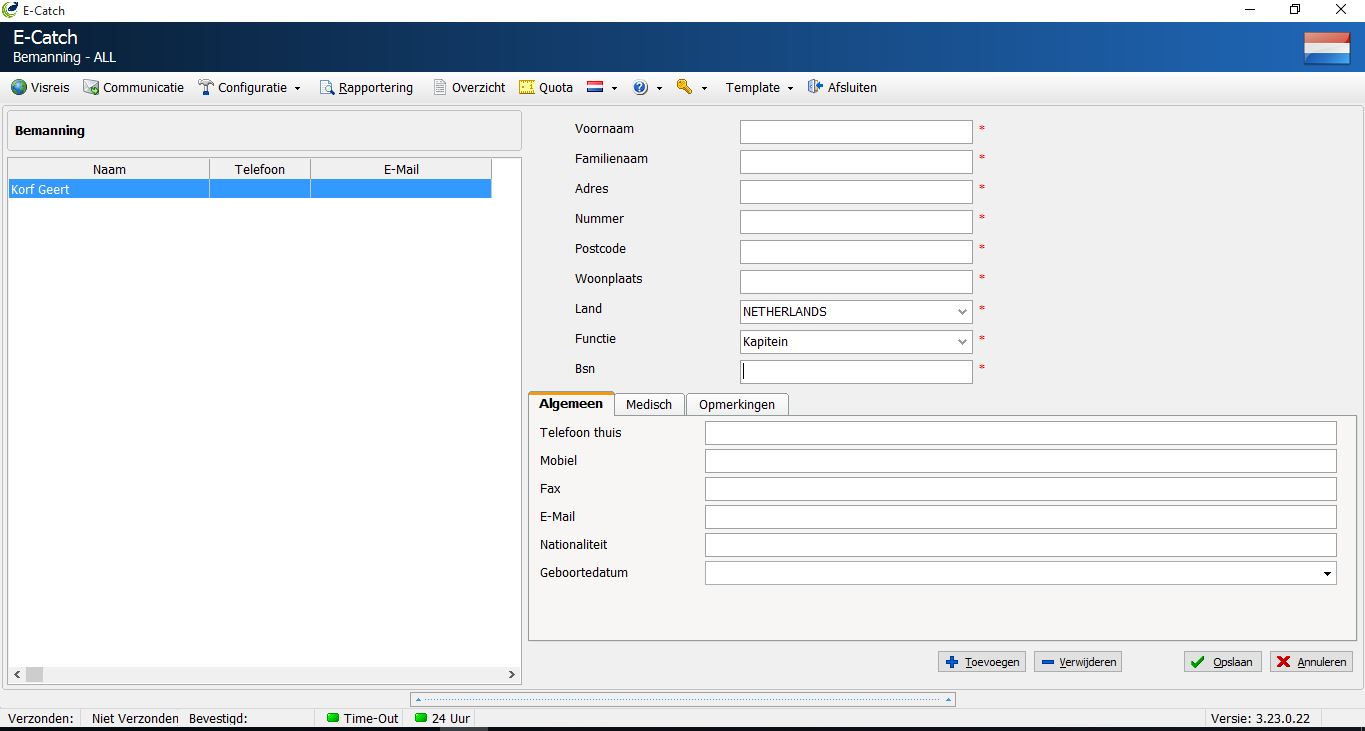Sort by the E-Mail column header
The width and height of the screenshot is (1365, 731).
pyautogui.click(x=401, y=169)
